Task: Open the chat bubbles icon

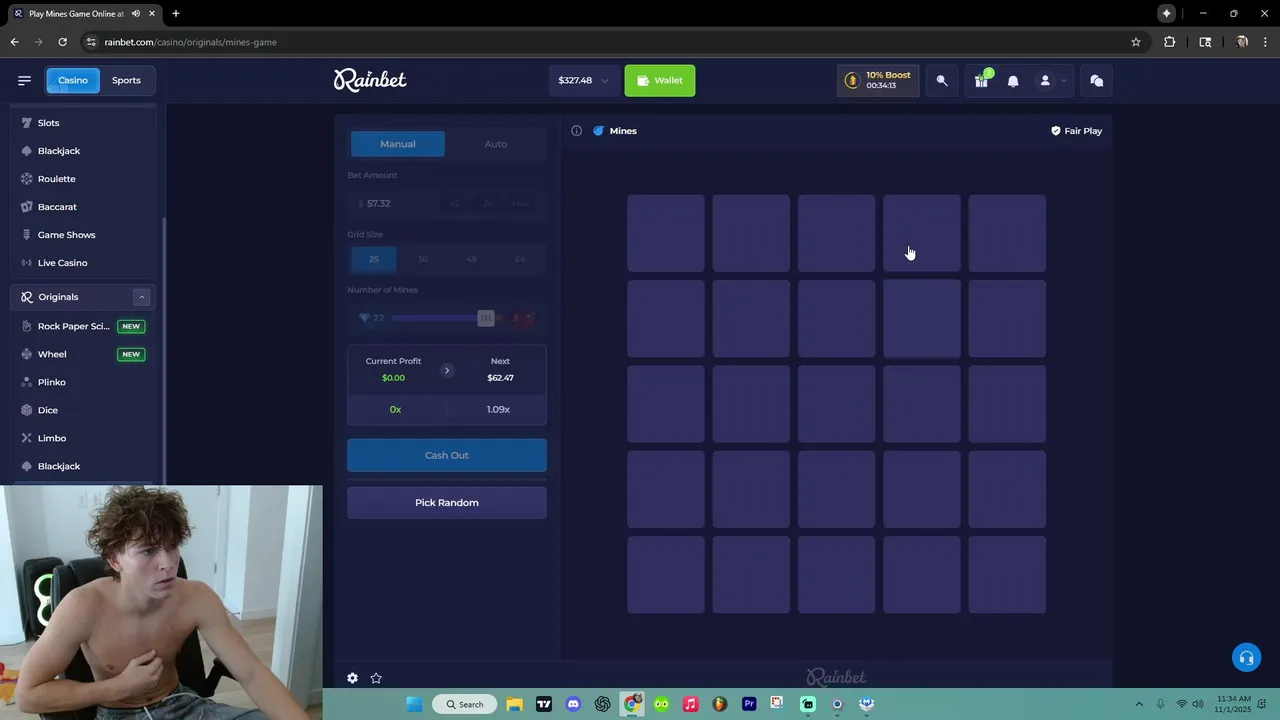Action: pos(1097,81)
